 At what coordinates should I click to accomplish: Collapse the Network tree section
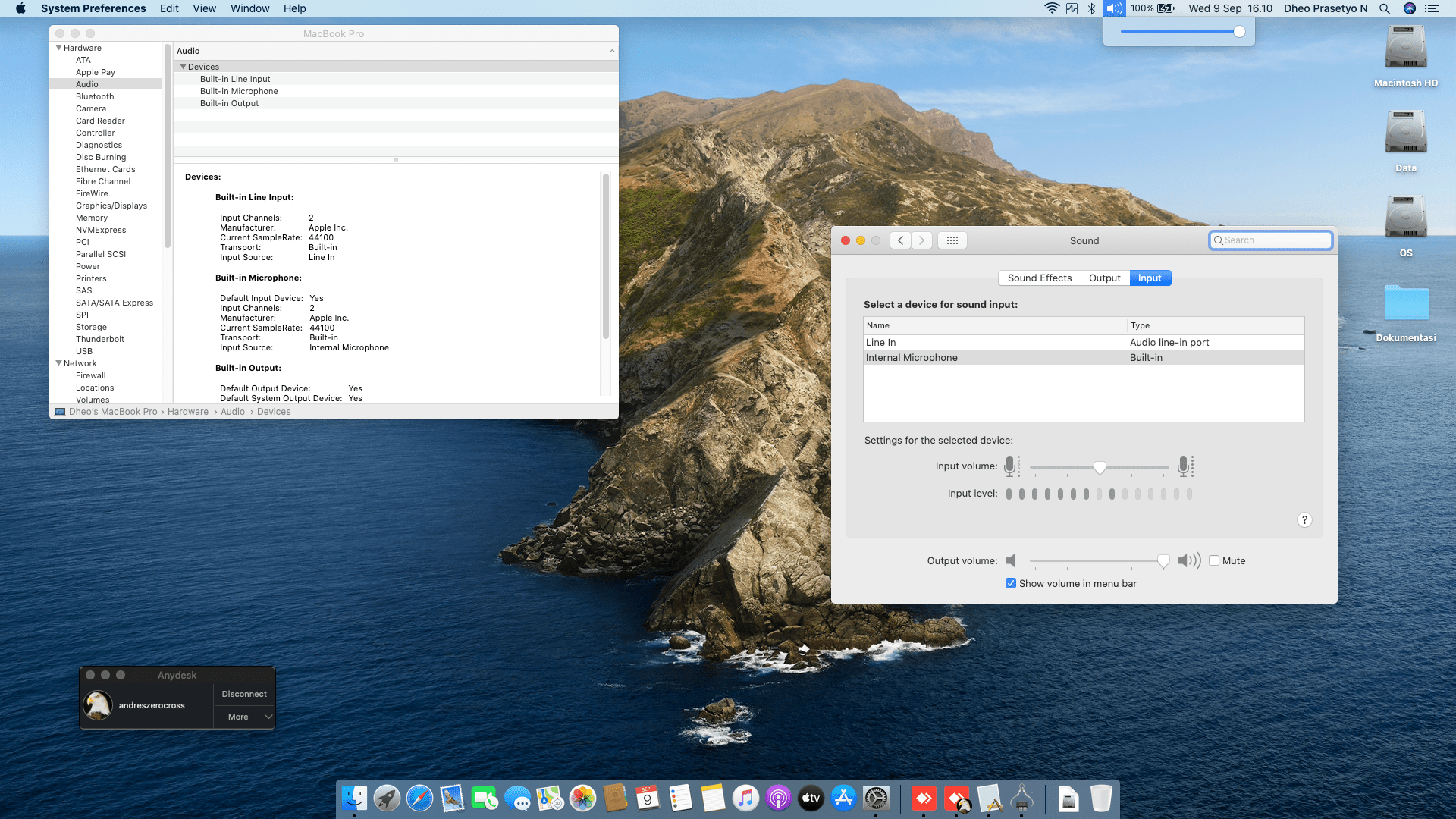[58, 363]
